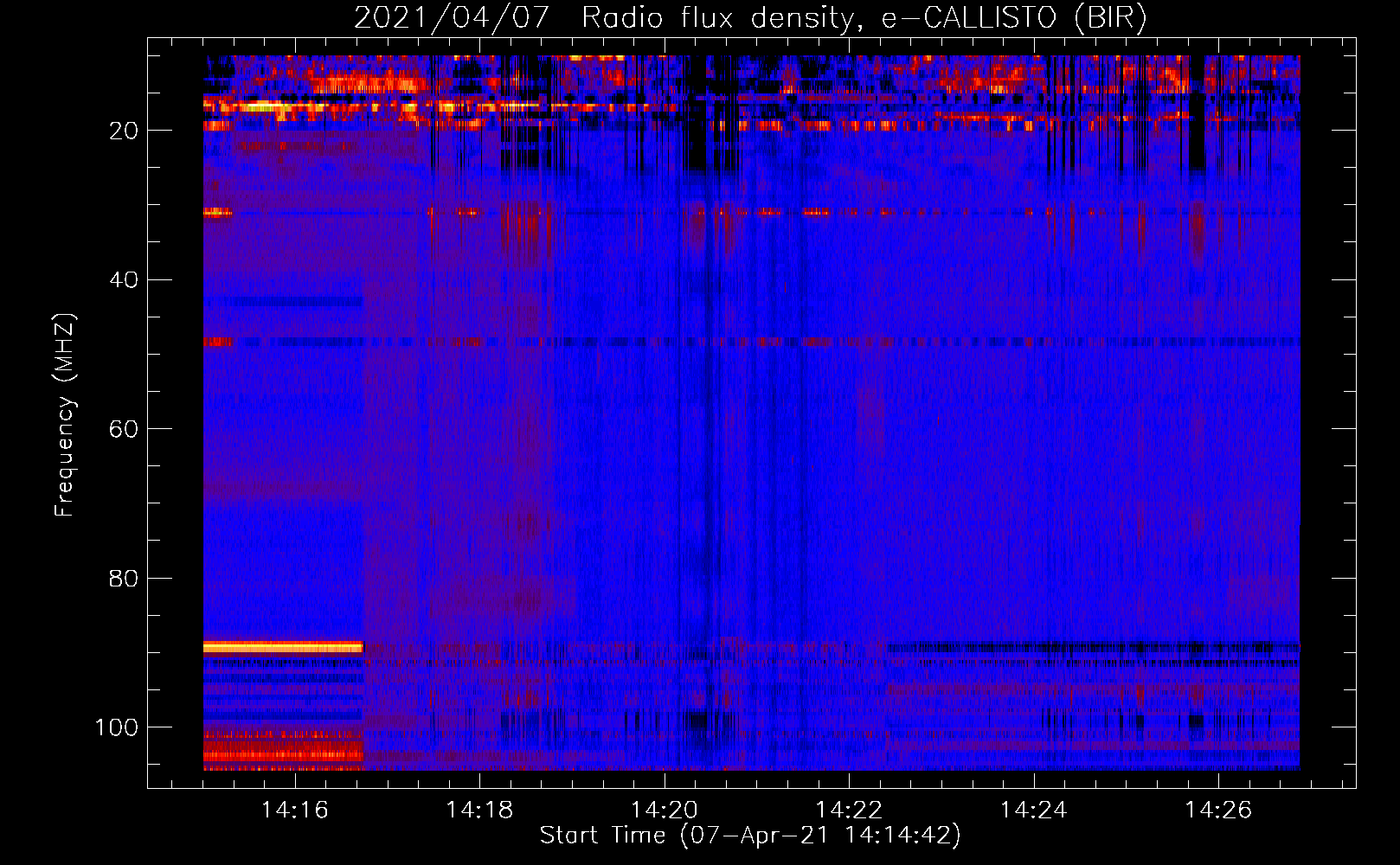This screenshot has width=1400, height=865.
Task: Click the x-axis time label '14:24'
Action: click(1034, 811)
